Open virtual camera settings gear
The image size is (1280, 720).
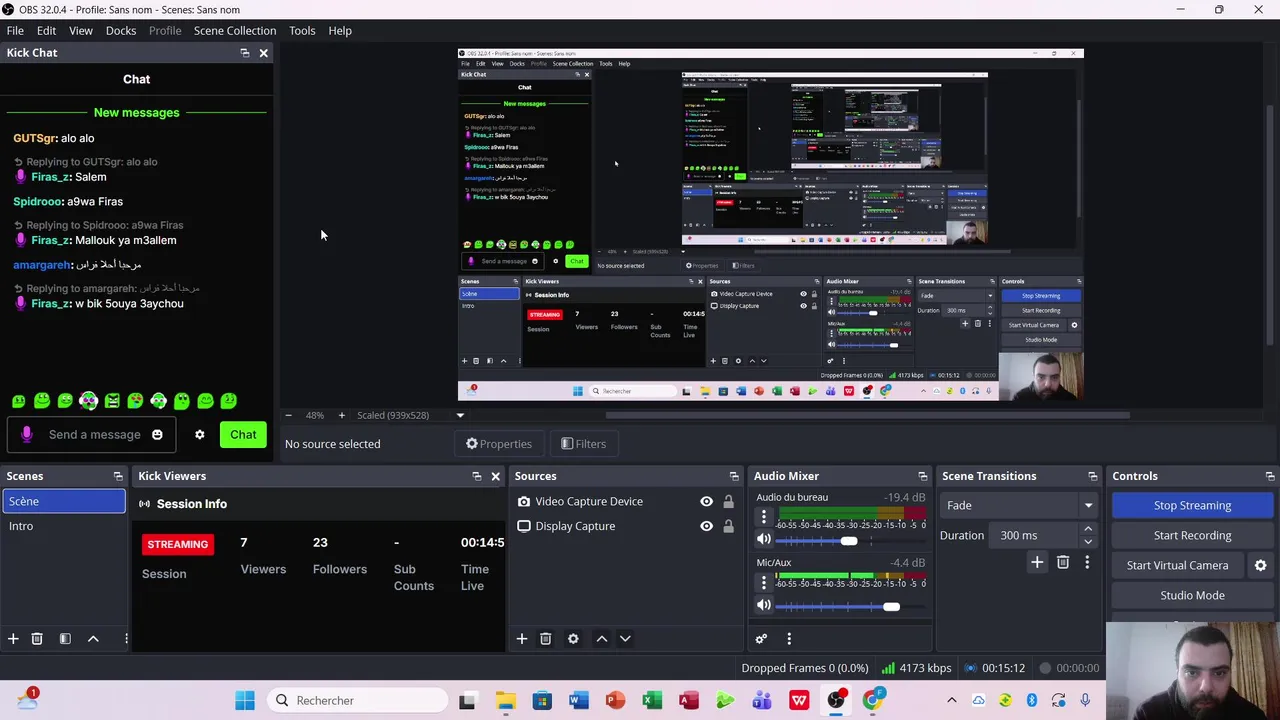[1260, 565]
